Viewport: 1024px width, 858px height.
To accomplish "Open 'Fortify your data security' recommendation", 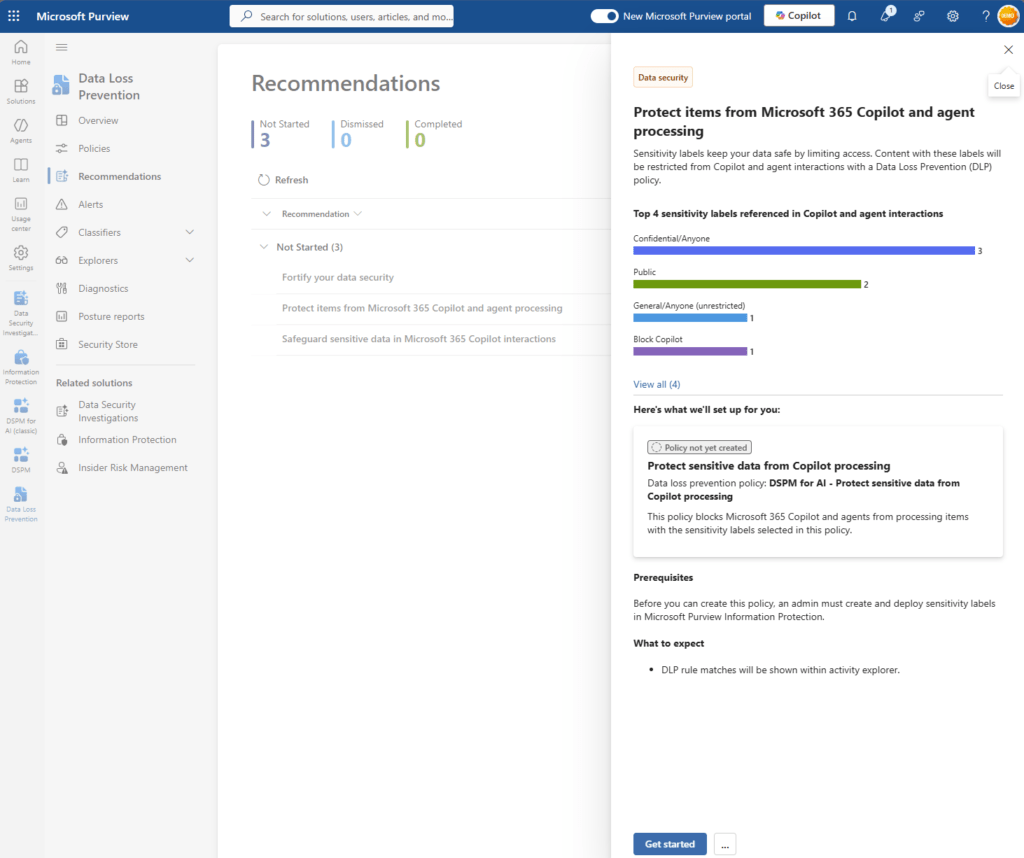I will click(338, 278).
